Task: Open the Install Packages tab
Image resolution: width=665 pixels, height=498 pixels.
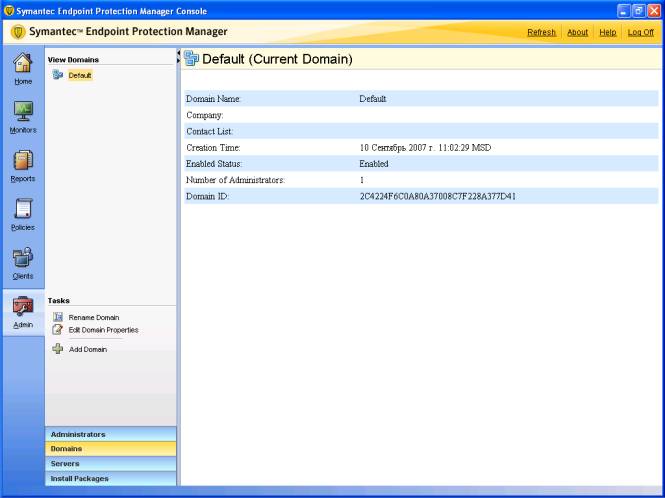Action: [110, 479]
